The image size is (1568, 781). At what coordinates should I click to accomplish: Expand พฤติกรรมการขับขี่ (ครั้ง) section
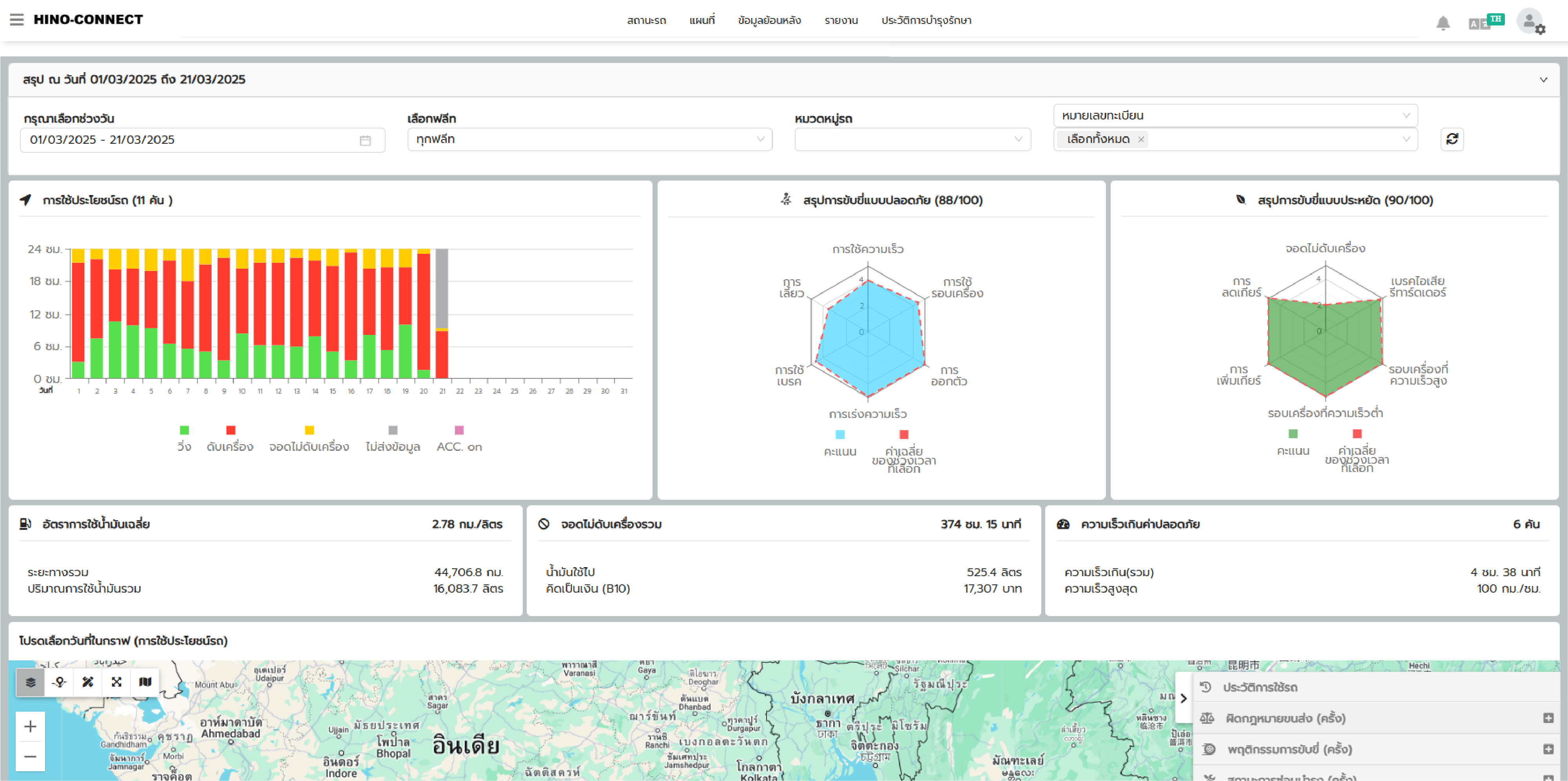[1548, 749]
